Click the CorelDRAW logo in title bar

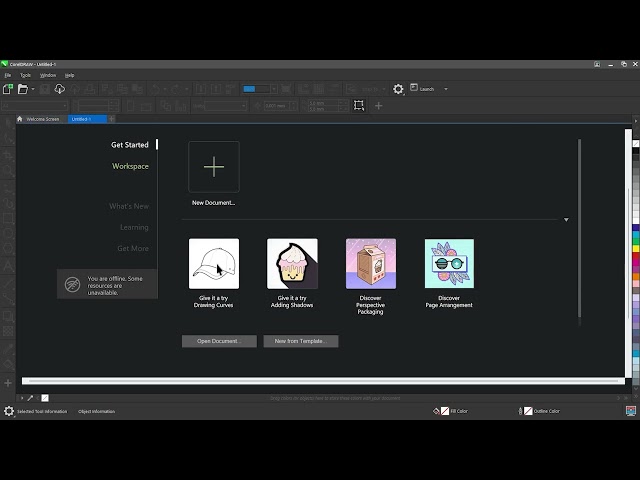4,64
